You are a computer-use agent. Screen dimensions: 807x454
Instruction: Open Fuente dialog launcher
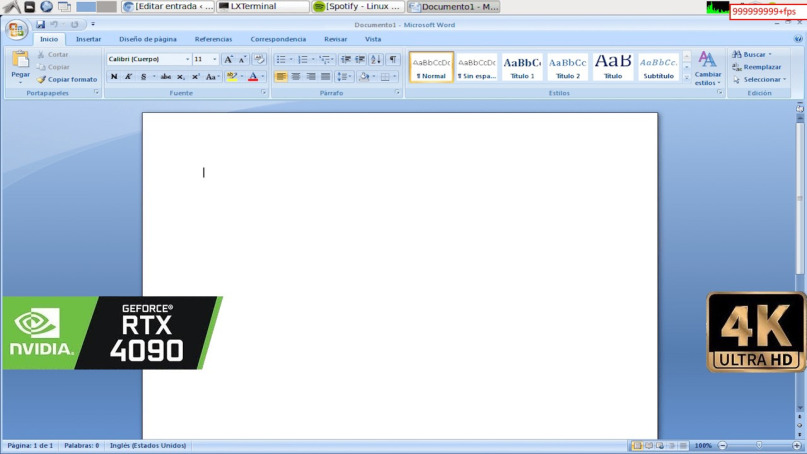click(264, 93)
